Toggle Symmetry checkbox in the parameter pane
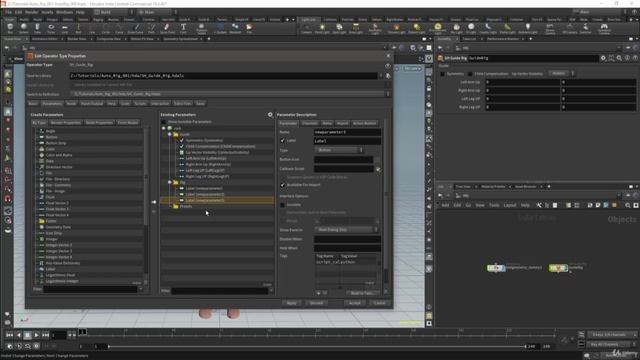640x360 pixels. 442,74
